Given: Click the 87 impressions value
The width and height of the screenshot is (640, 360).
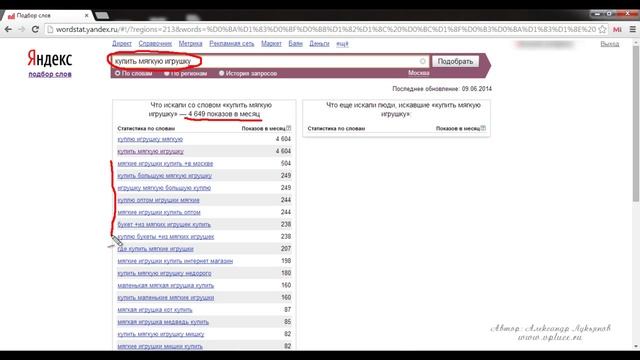Looking at the screenshot, I should click(x=287, y=310).
